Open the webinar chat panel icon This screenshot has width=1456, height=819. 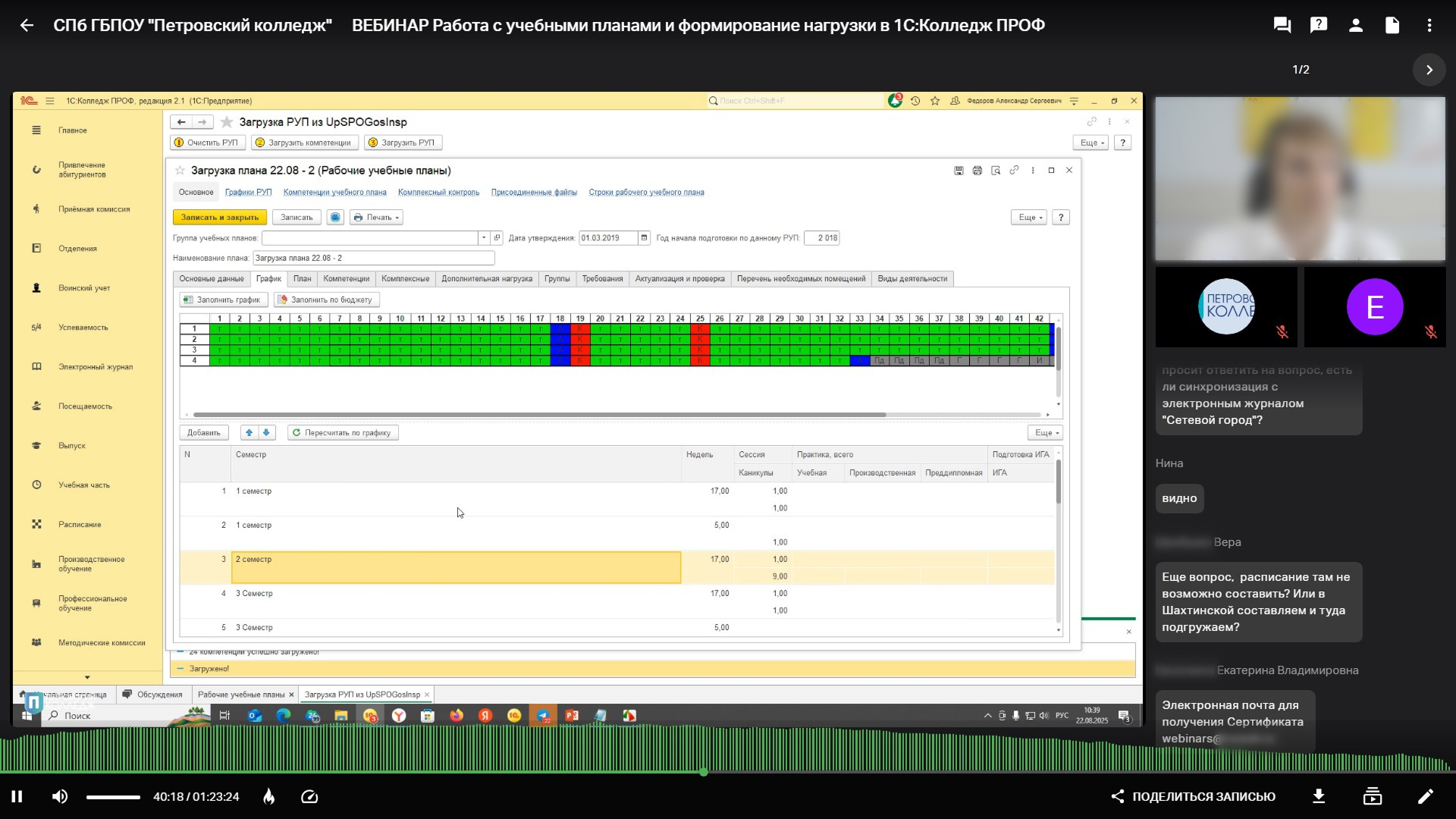pyautogui.click(x=1282, y=25)
